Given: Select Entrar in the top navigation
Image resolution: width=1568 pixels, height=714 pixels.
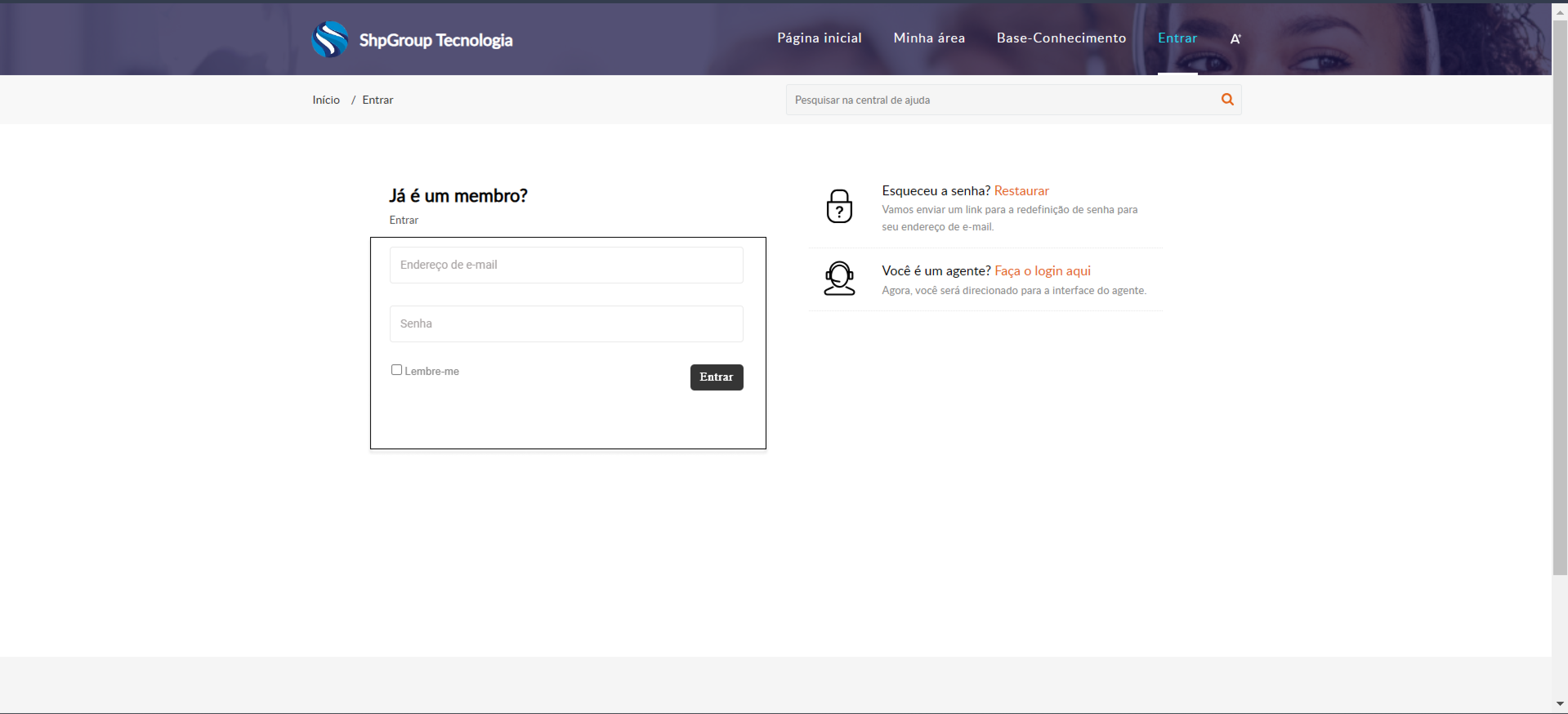Looking at the screenshot, I should click(x=1177, y=38).
